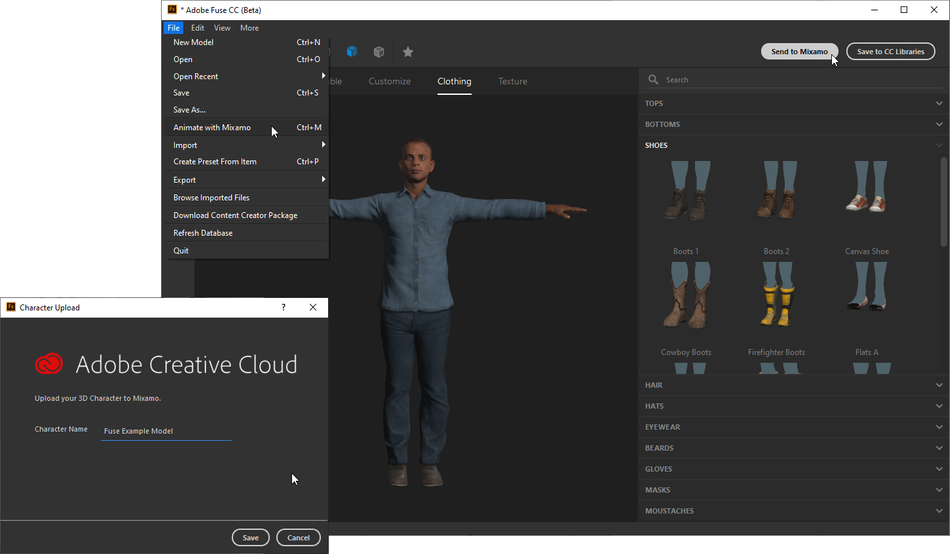Viewport: 950px width, 554px height.
Task: Select the Firefighter Boots thumbnail
Action: pyautogui.click(x=776, y=295)
